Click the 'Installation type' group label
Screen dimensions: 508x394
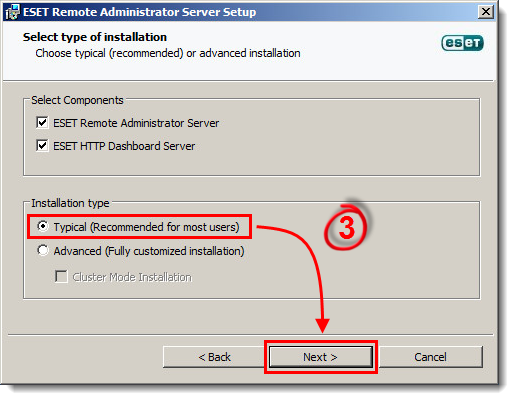(70, 203)
